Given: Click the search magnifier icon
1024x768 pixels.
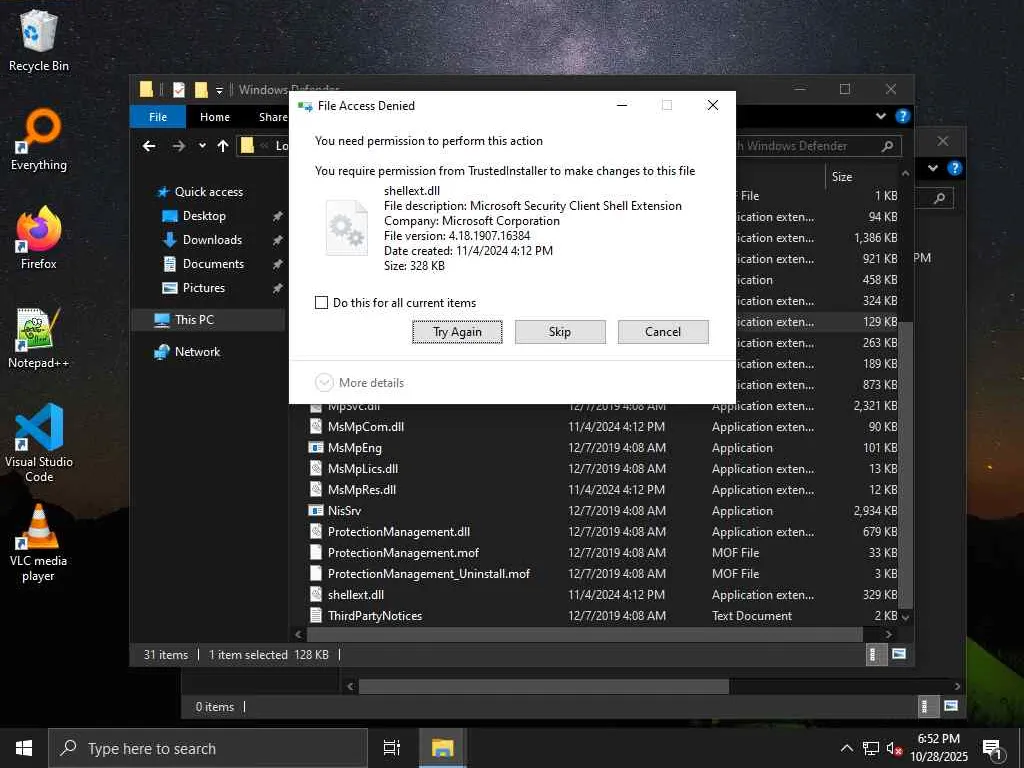Looking at the screenshot, I should (x=888, y=146).
